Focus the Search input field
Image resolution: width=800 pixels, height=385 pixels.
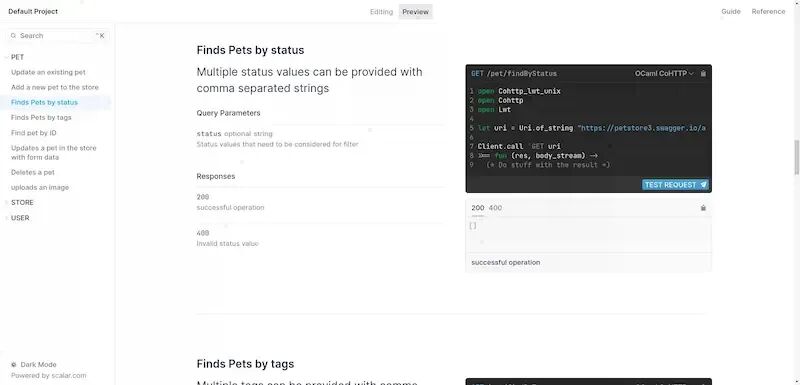click(57, 36)
